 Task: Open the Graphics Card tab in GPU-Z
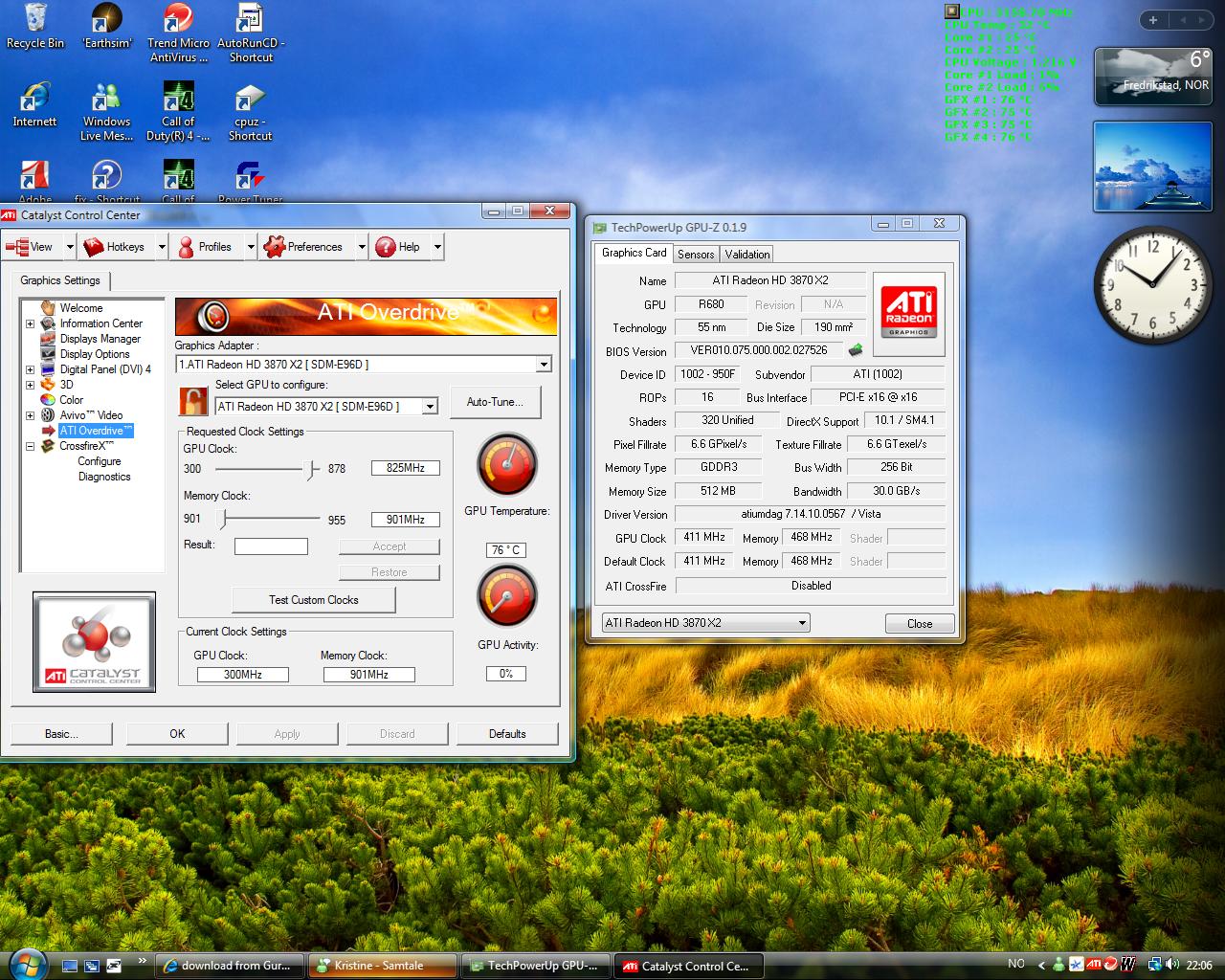tap(634, 253)
